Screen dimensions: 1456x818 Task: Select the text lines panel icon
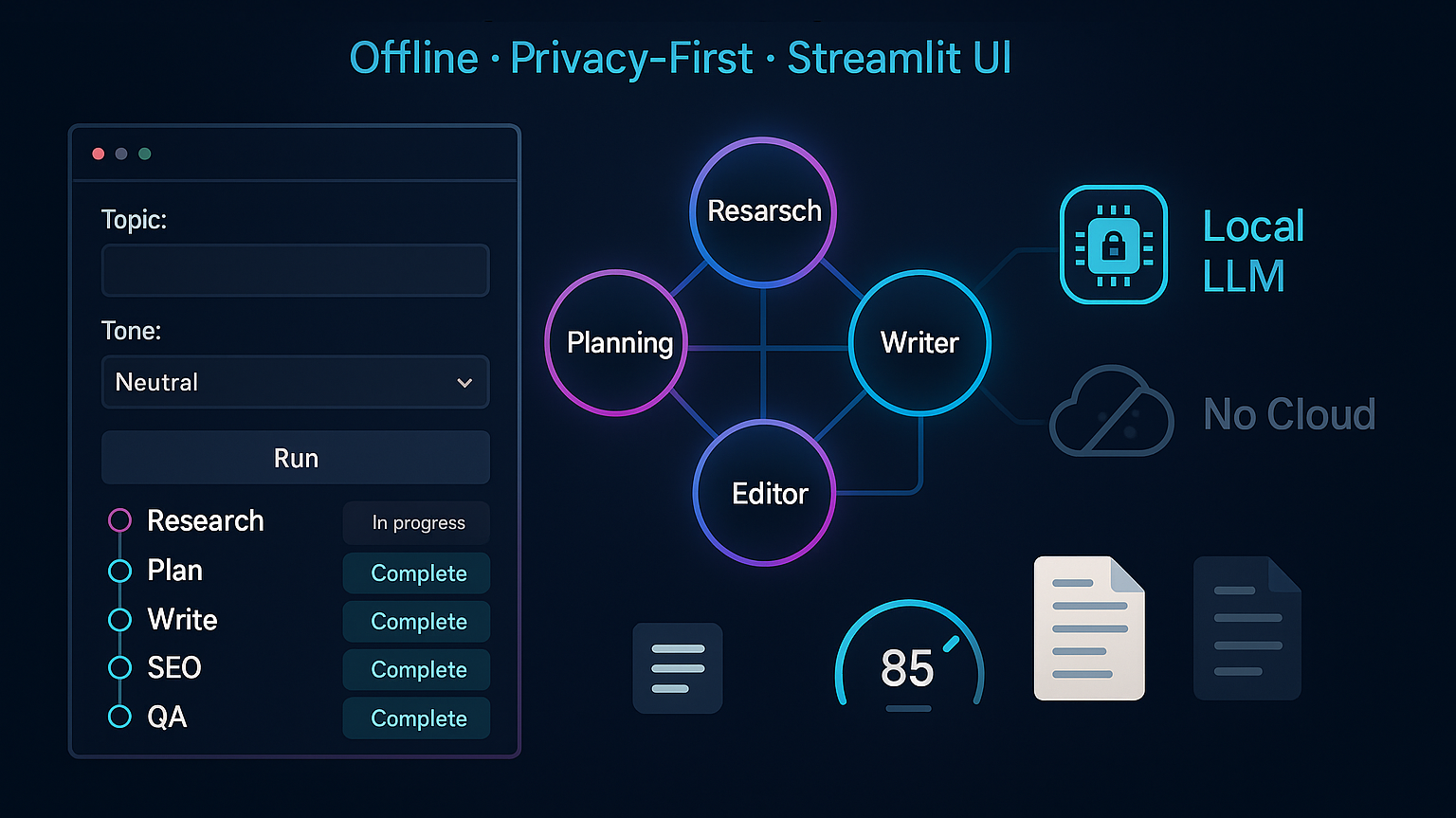coord(677,667)
